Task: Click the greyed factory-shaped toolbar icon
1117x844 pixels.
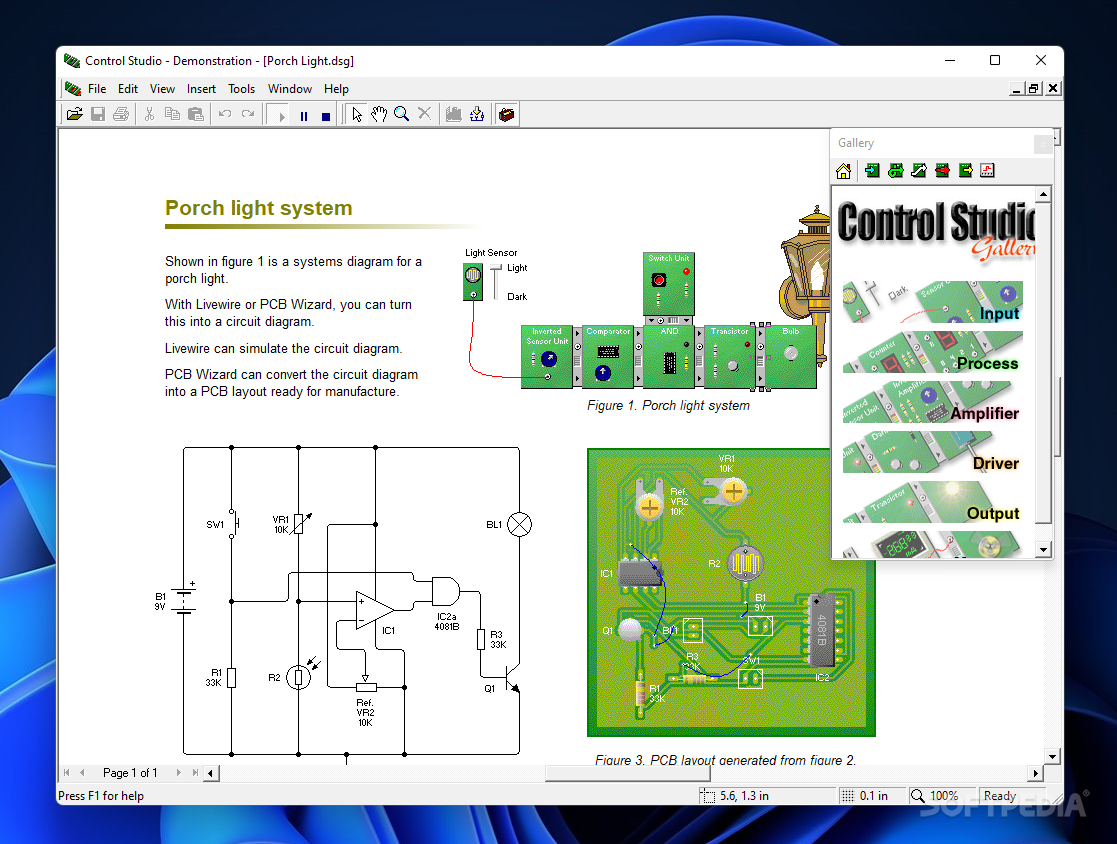Action: pos(454,114)
